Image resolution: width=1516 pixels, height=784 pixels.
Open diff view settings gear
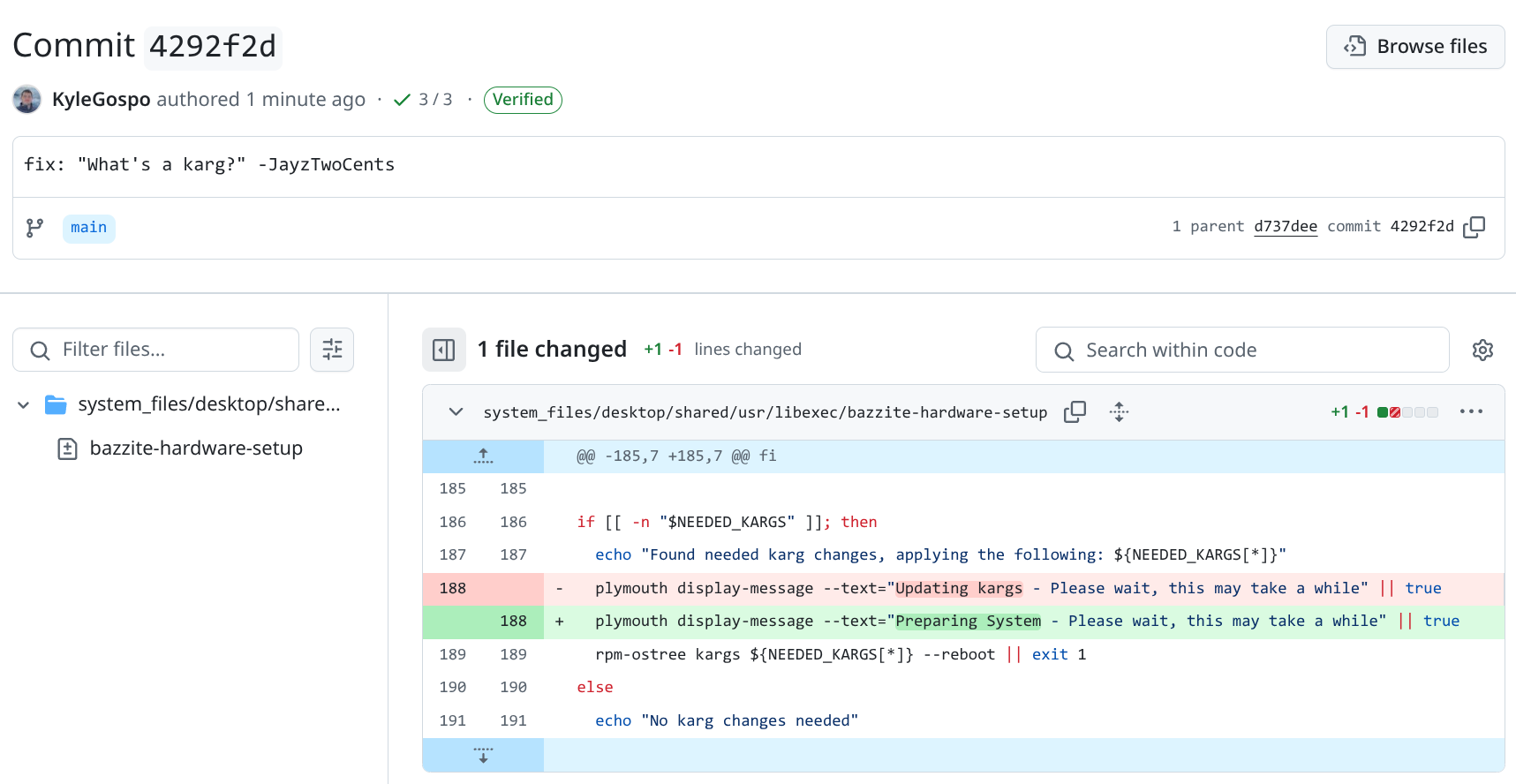(1482, 351)
